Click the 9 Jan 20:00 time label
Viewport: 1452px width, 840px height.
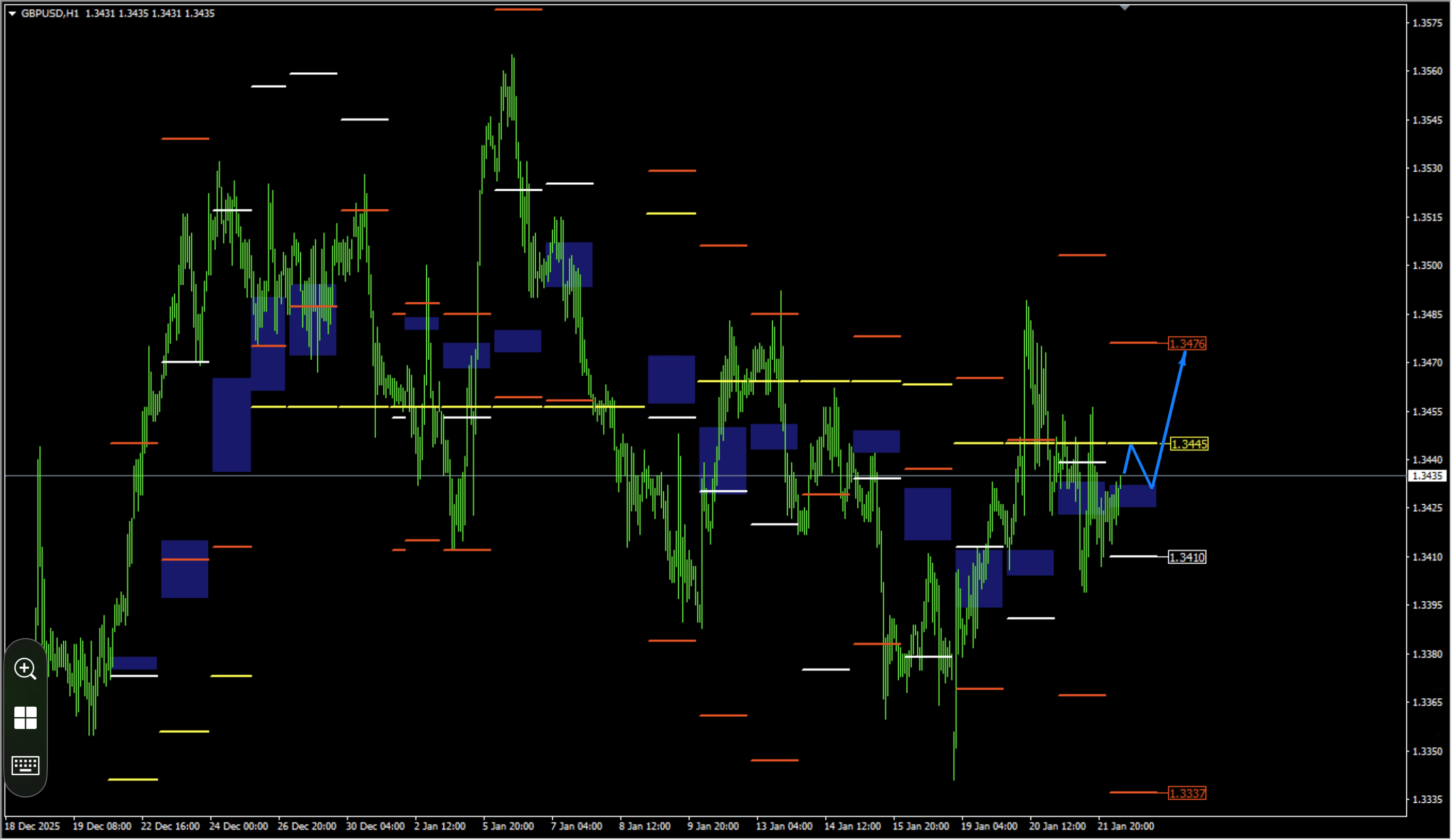713,826
